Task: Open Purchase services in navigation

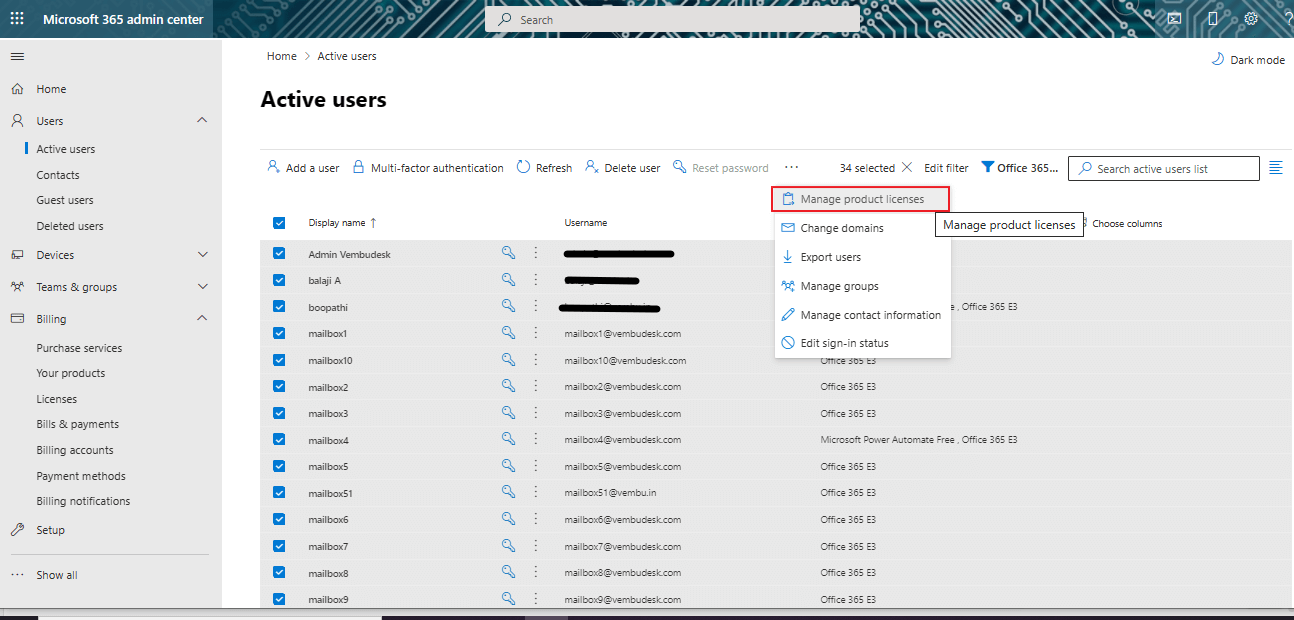Action: [x=79, y=348]
